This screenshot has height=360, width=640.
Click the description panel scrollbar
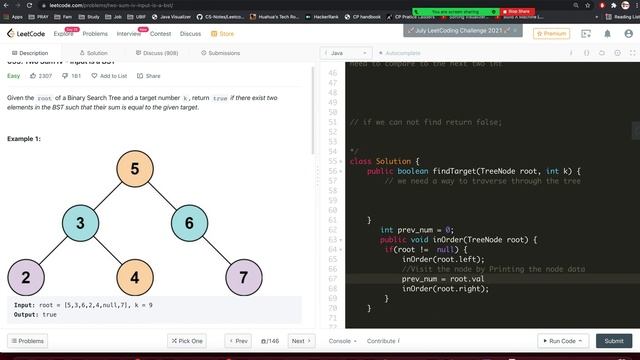[313, 110]
